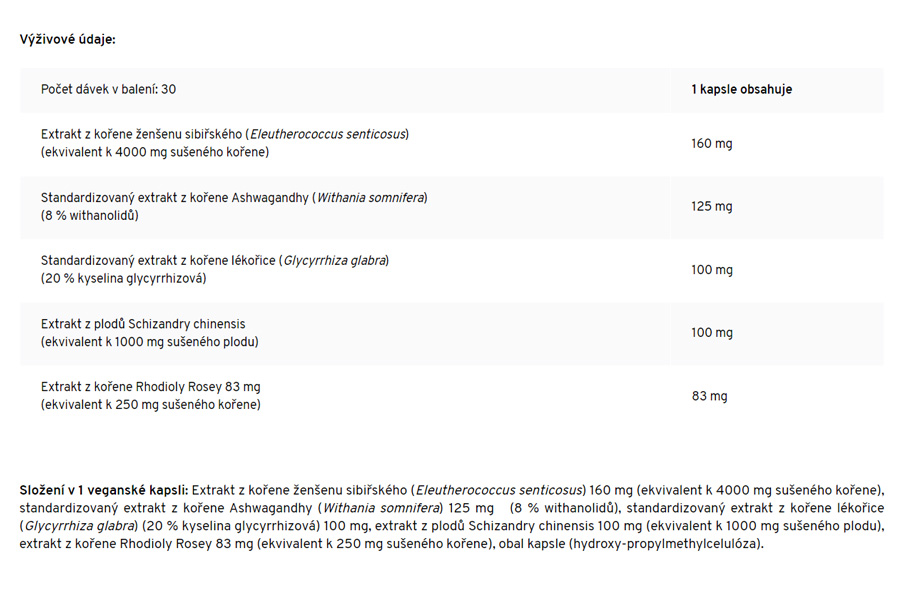Click "(20 % kyselina glycyrrhizová)" in the table row
The height and width of the screenshot is (600, 900).
[123, 278]
